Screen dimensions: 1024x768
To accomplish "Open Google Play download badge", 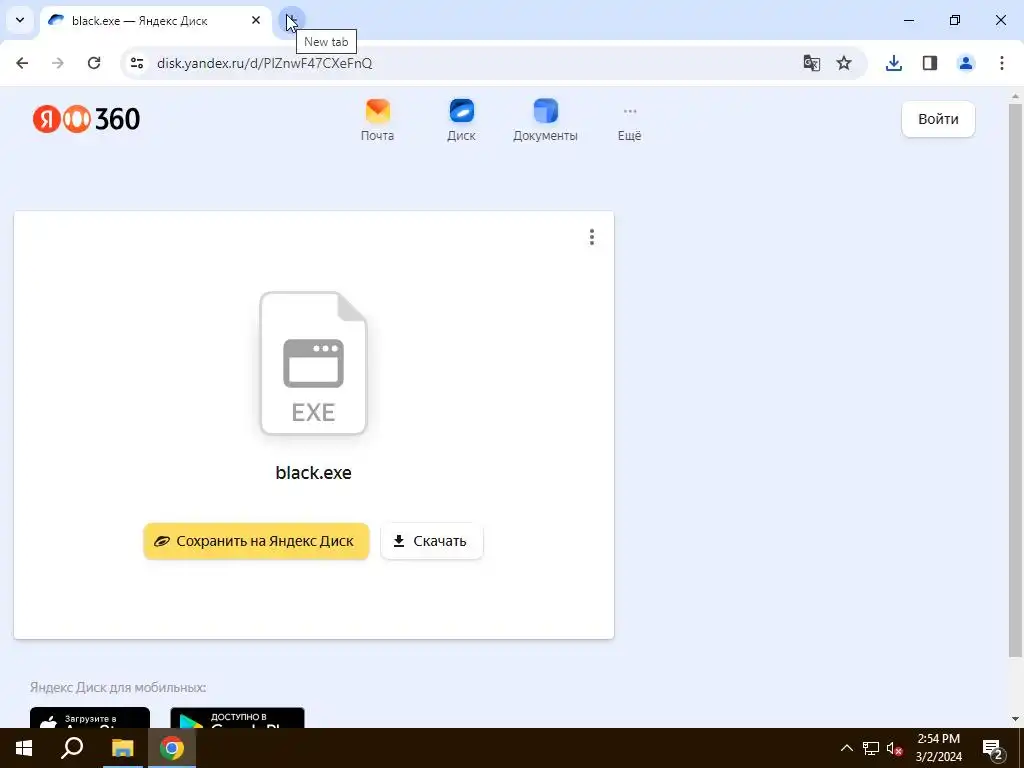I will coord(237,718).
